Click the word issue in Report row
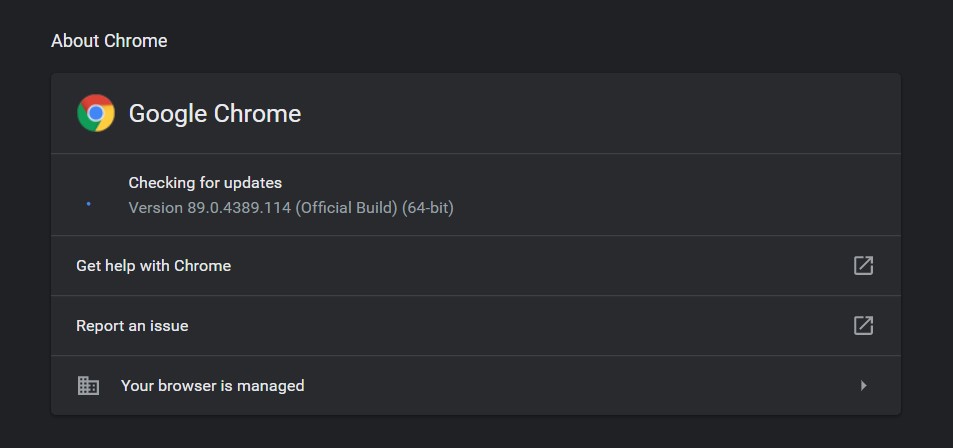Image resolution: width=953 pixels, height=448 pixels. tap(168, 325)
